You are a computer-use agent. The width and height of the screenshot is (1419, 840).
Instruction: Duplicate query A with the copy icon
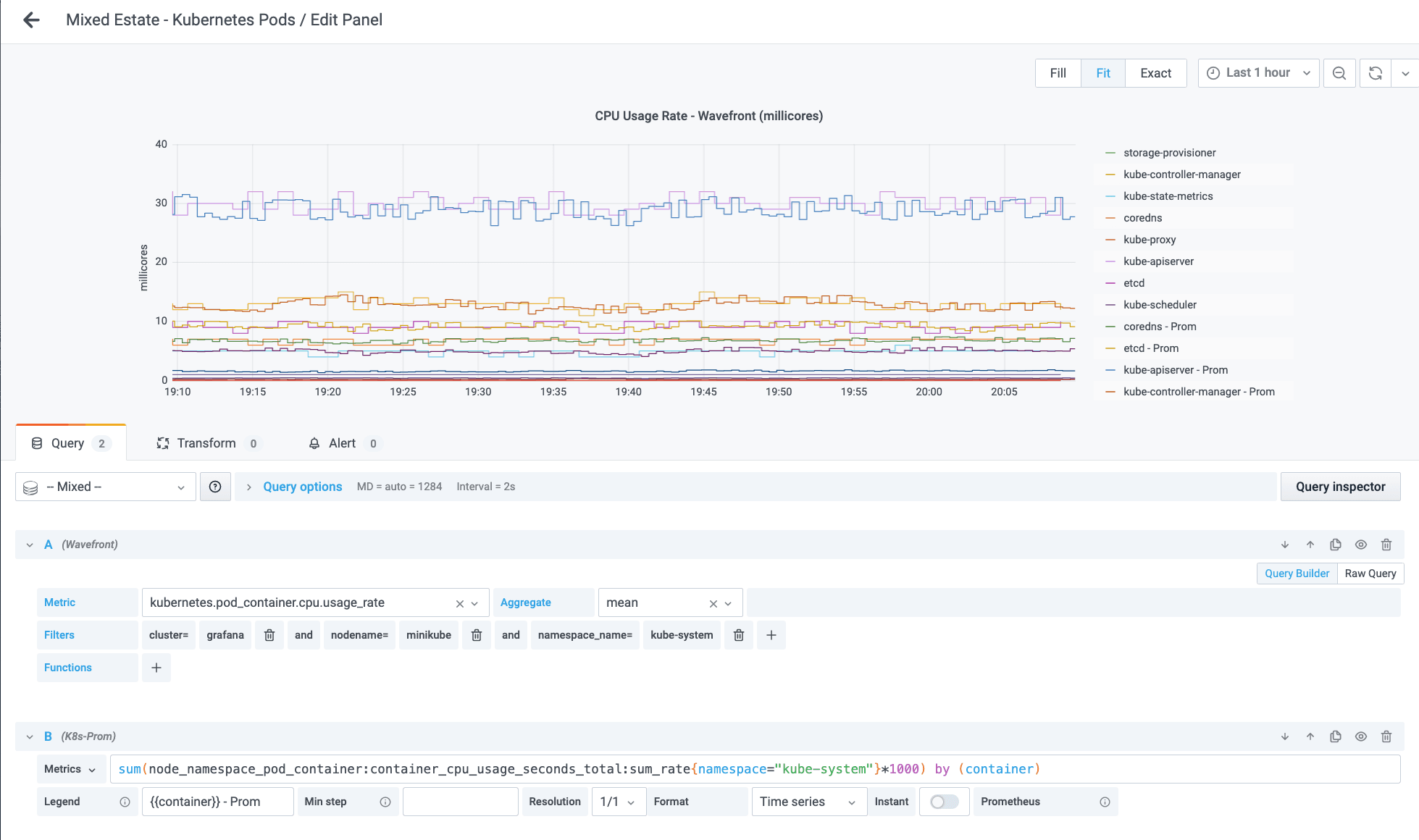(1336, 545)
